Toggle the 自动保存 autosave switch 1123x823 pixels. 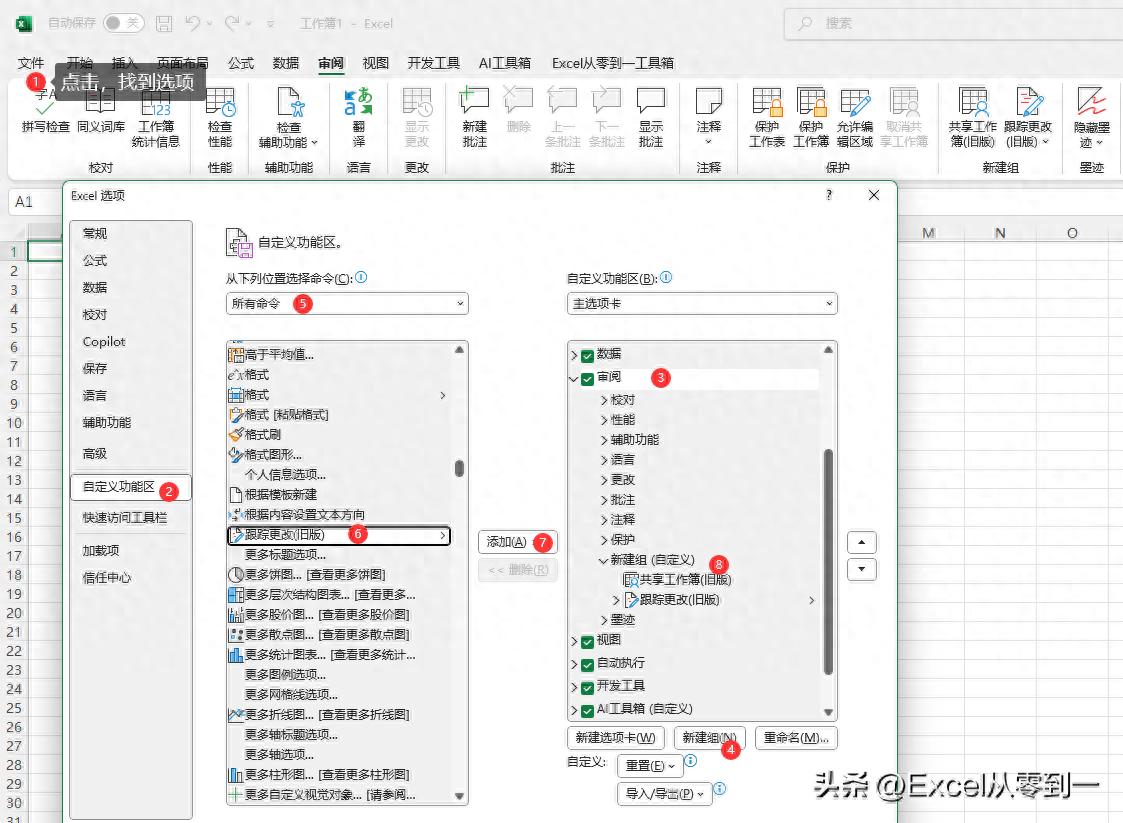click(123, 23)
